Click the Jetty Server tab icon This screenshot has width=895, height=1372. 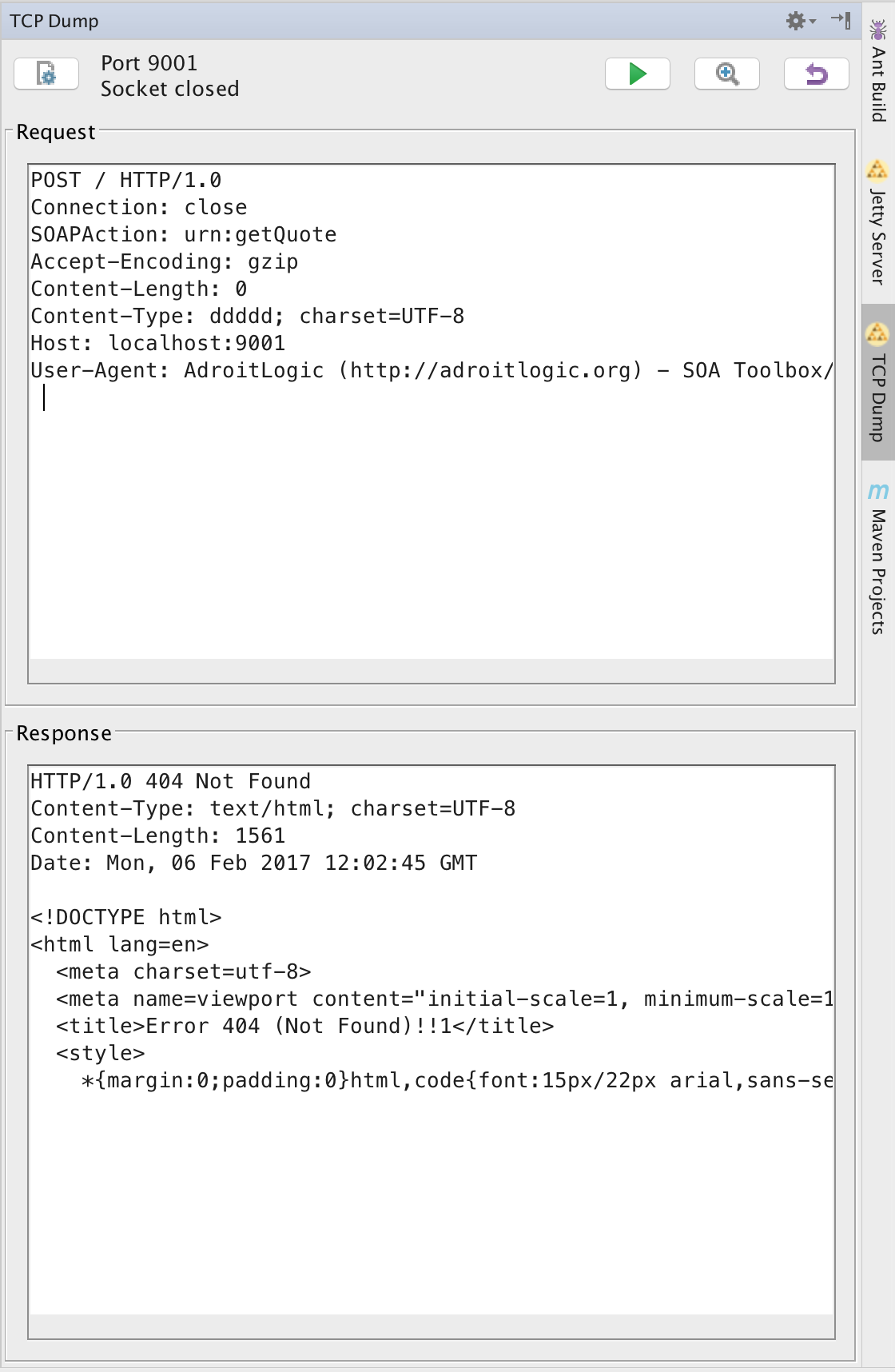pos(877,170)
